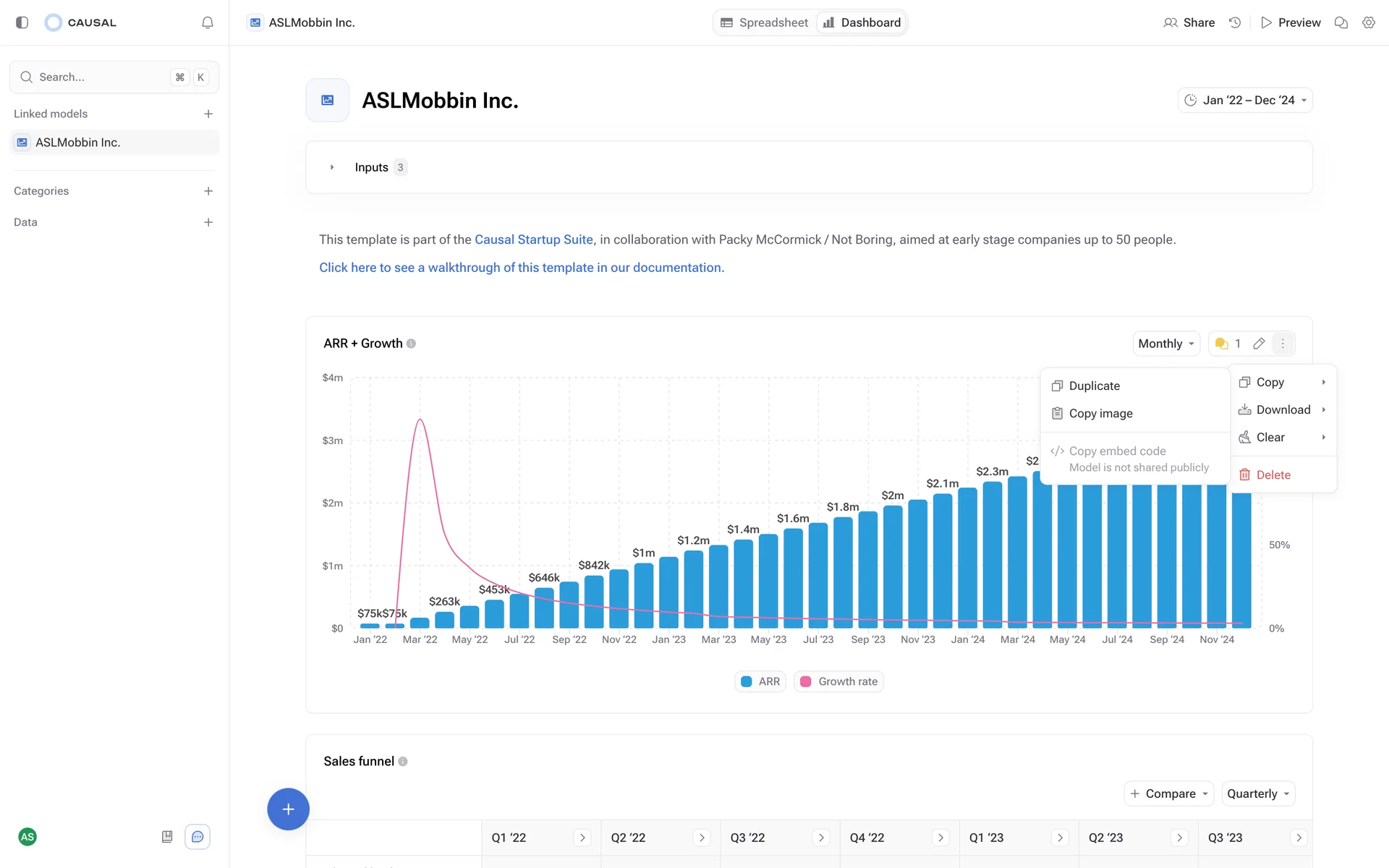Expand the Inputs section
This screenshot has height=868, width=1389.
pos(332,167)
